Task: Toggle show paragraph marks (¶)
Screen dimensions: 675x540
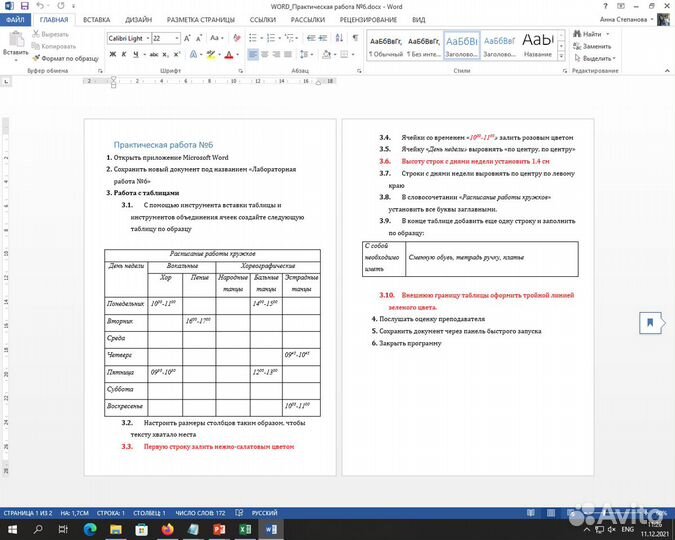Action: pyautogui.click(x=355, y=38)
